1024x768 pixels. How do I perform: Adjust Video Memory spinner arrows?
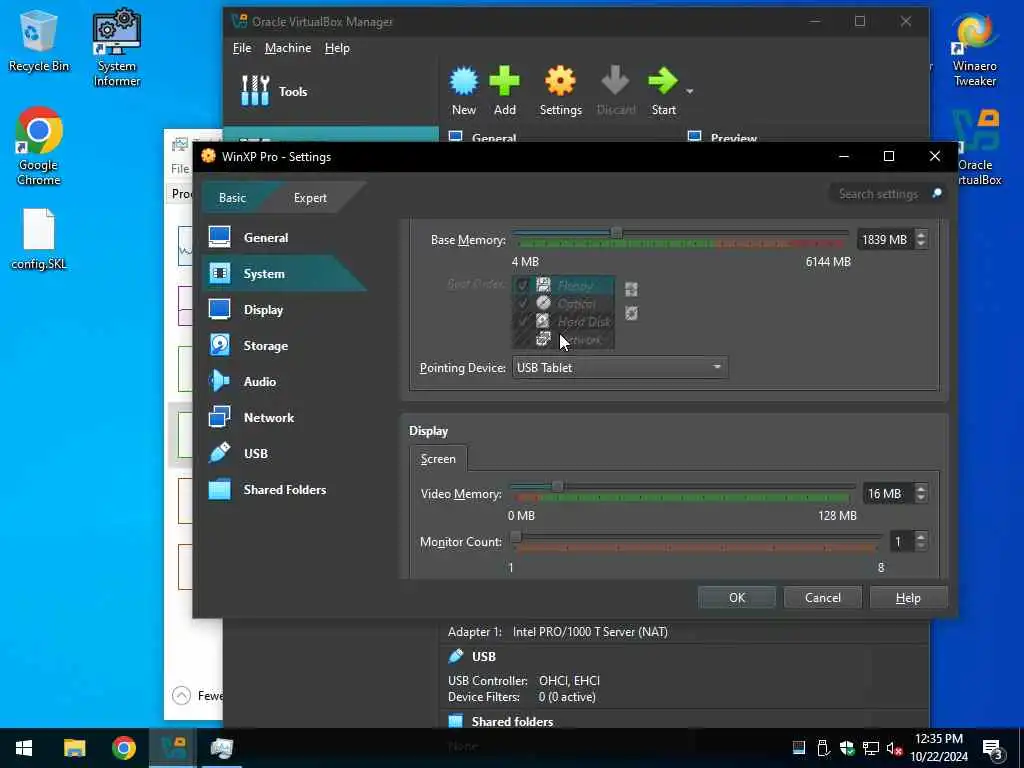coord(921,494)
